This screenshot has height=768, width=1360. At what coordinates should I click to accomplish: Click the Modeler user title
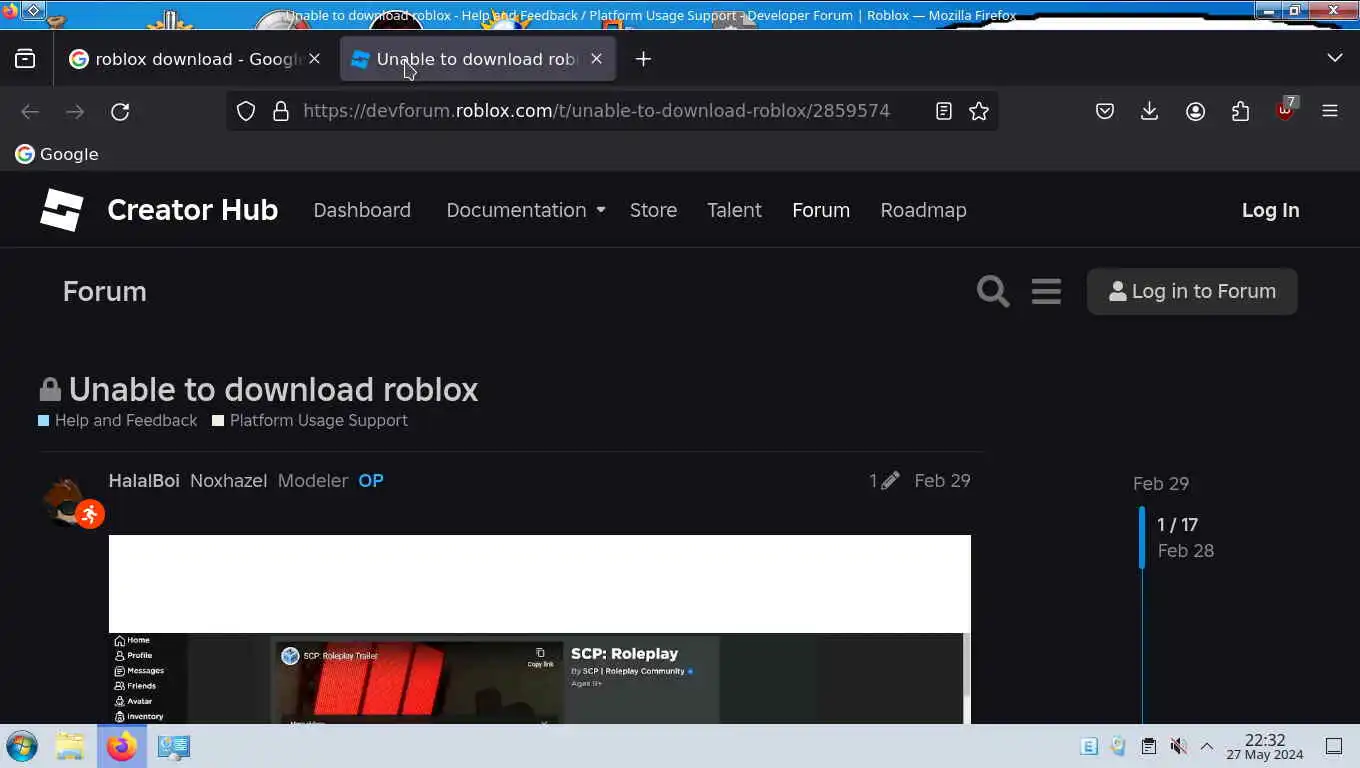[x=313, y=481]
